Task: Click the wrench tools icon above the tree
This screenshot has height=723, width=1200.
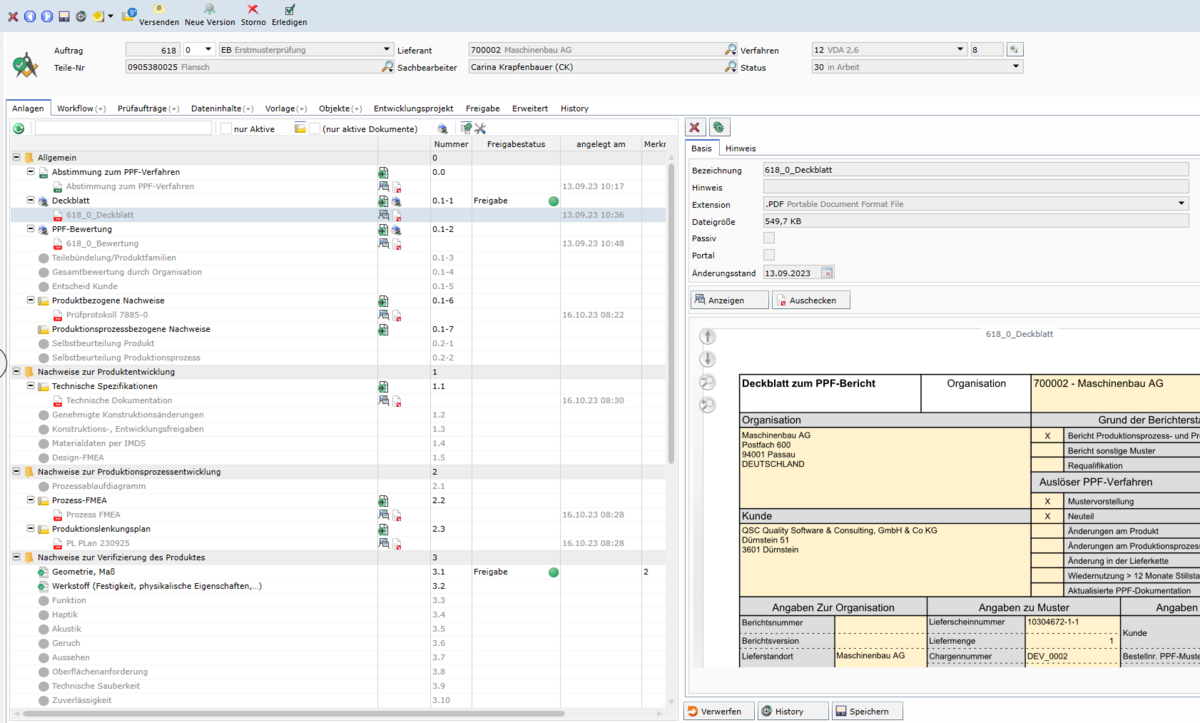Action: [x=480, y=128]
